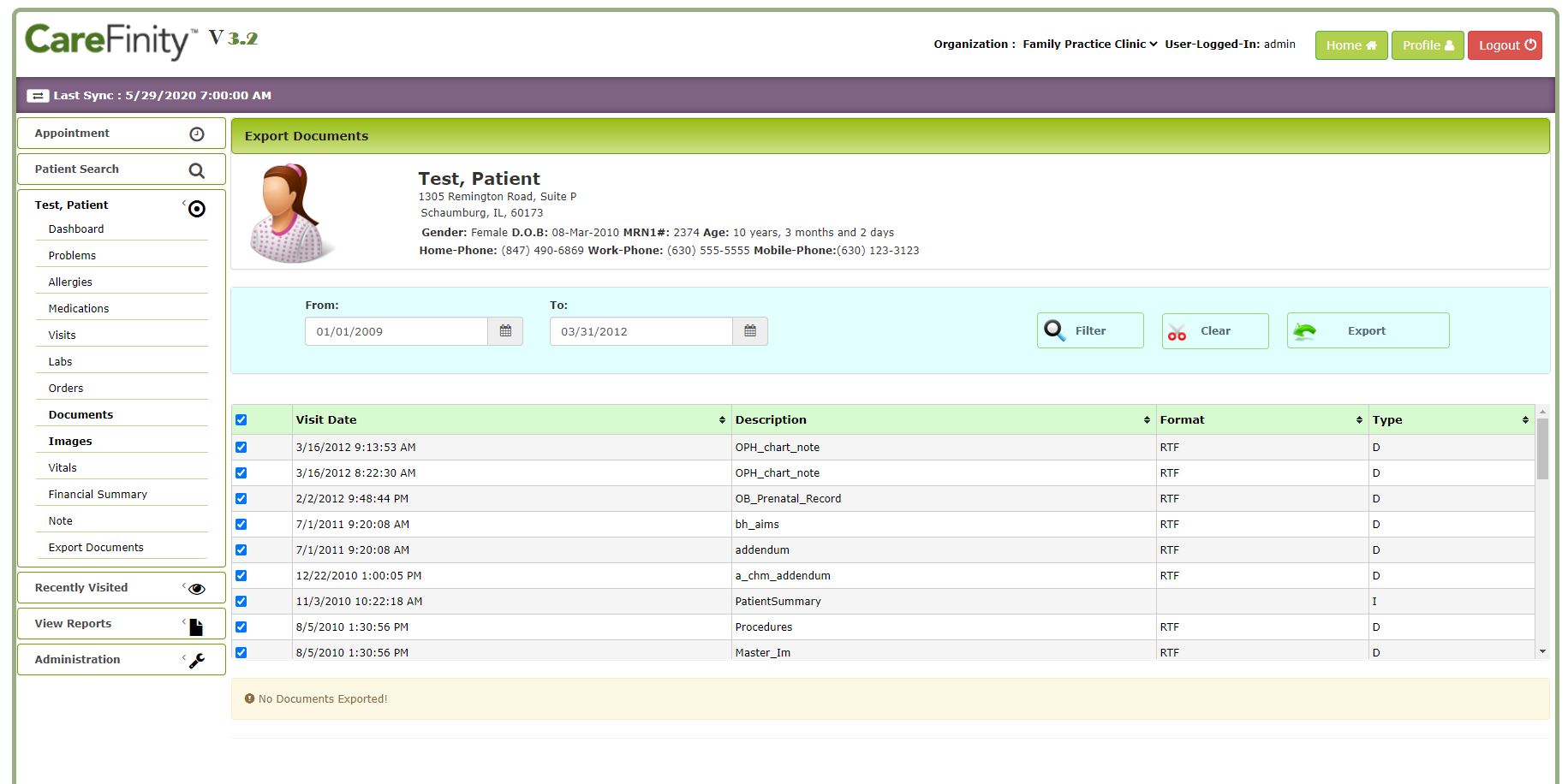The image size is (1568, 784).
Task: Click the target icon beside Test, Patient
Action: [x=197, y=209]
